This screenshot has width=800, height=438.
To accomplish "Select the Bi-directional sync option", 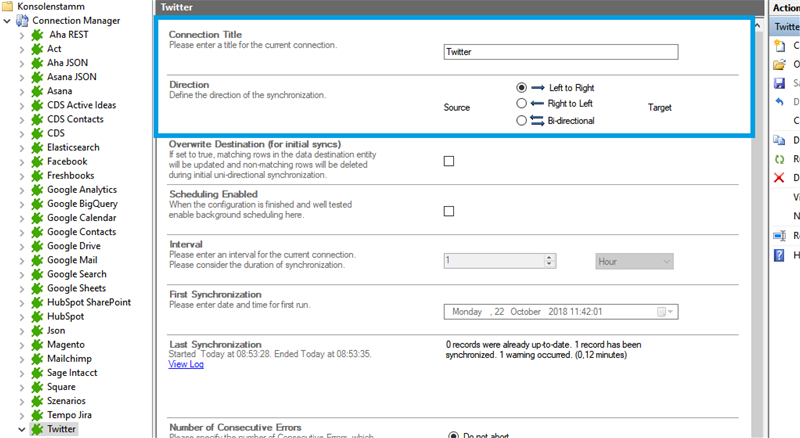I will coord(521,120).
